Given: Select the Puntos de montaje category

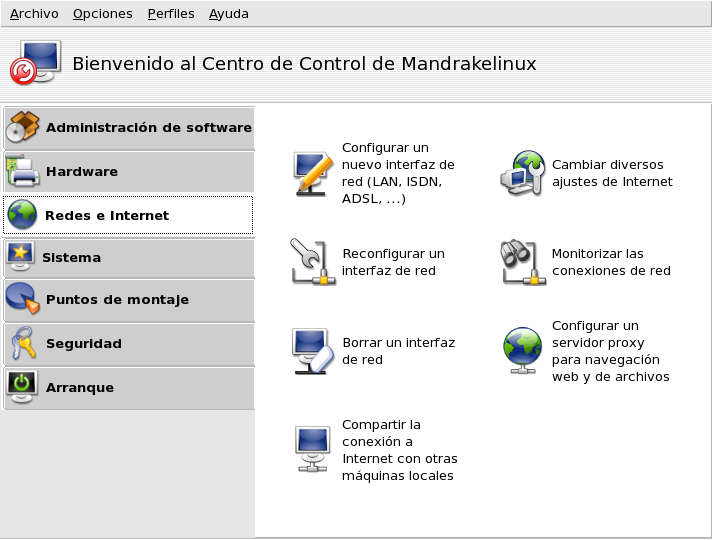Looking at the screenshot, I should [129, 300].
